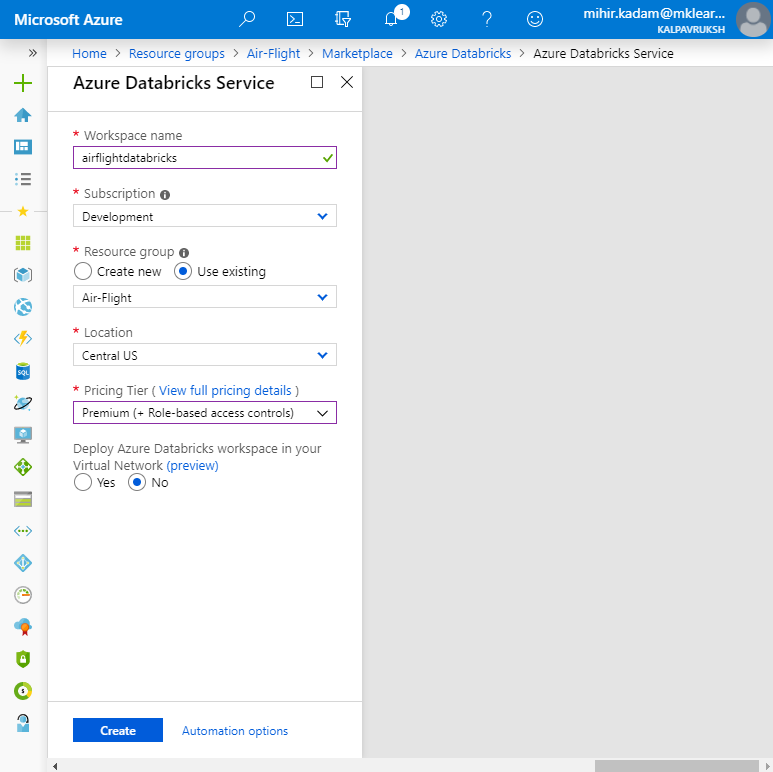Image resolution: width=773 pixels, height=772 pixels.
Task: Click the Create button
Action: tap(118, 730)
